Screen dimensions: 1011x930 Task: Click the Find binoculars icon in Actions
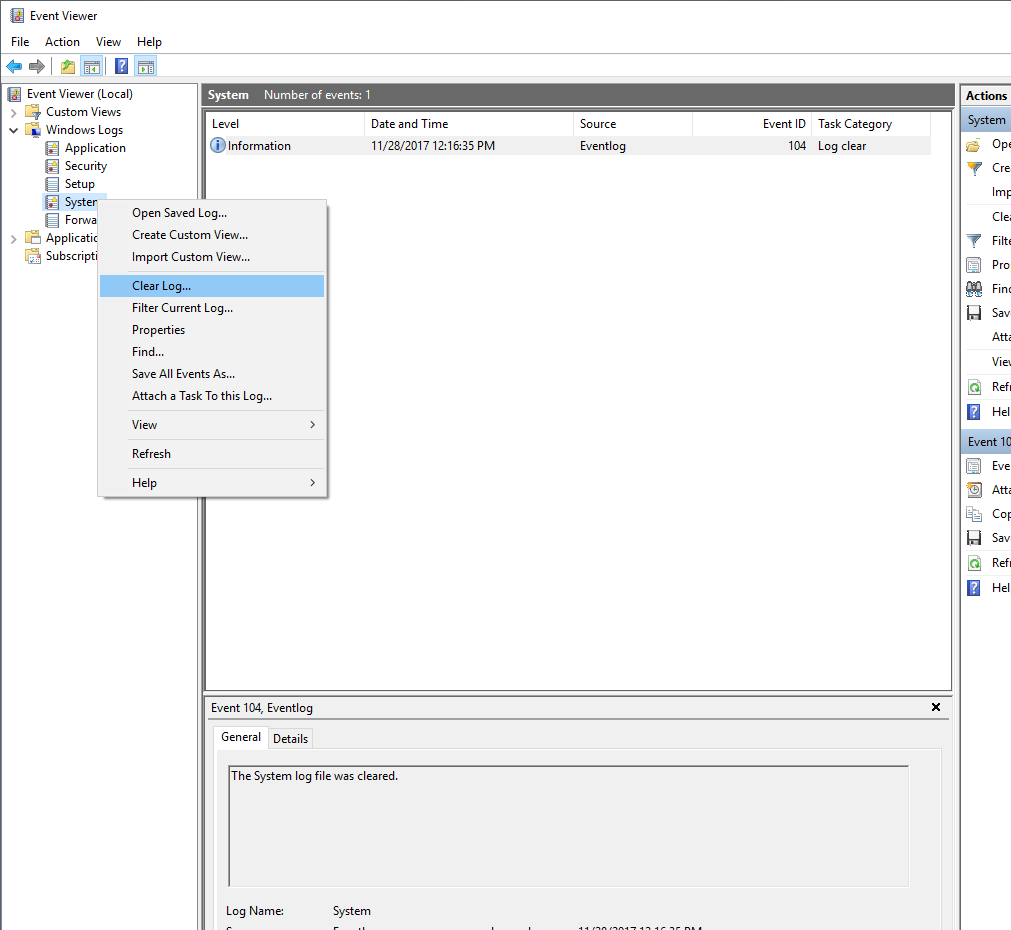974,289
